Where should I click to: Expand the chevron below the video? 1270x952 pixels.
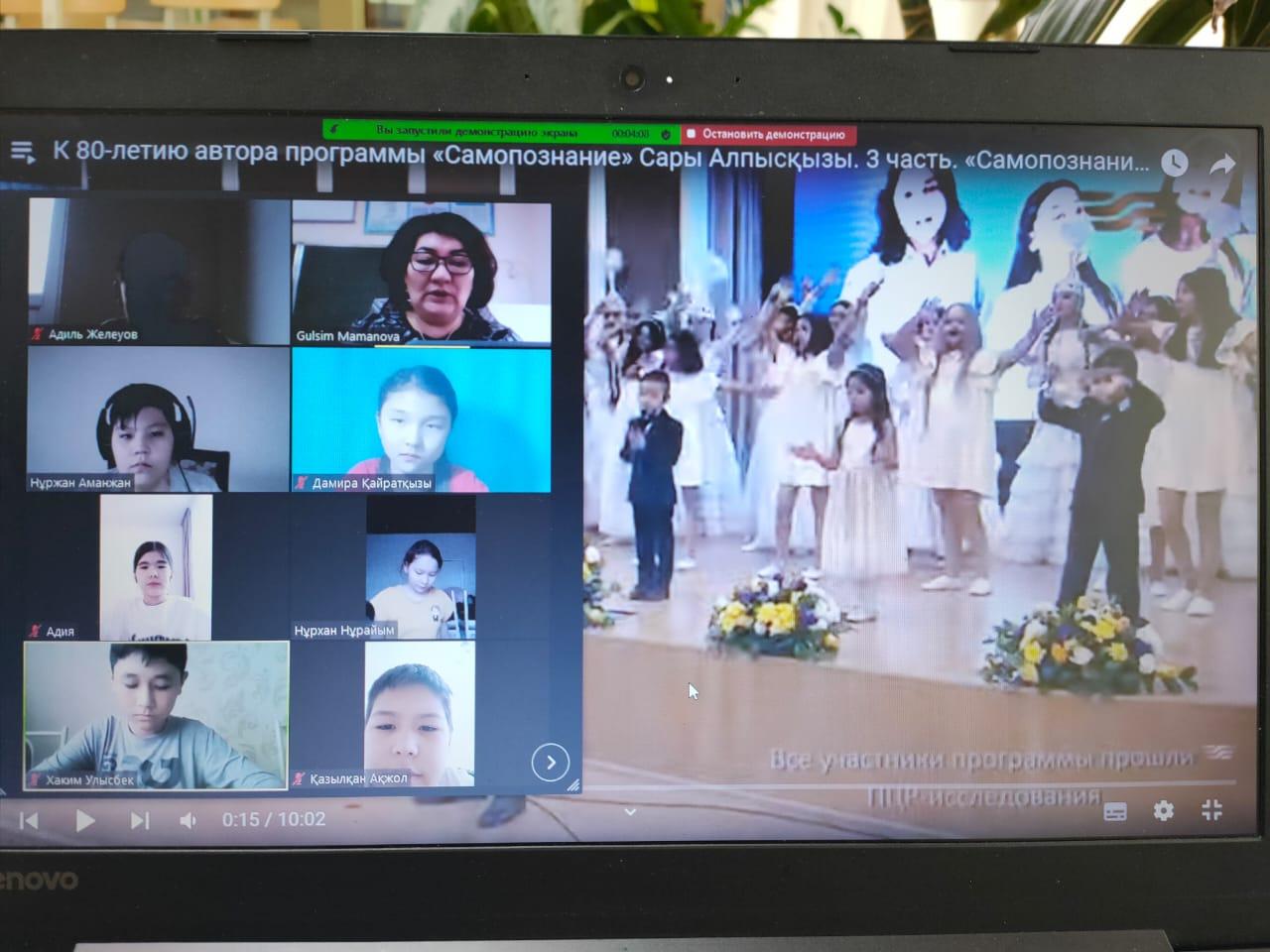point(629,811)
